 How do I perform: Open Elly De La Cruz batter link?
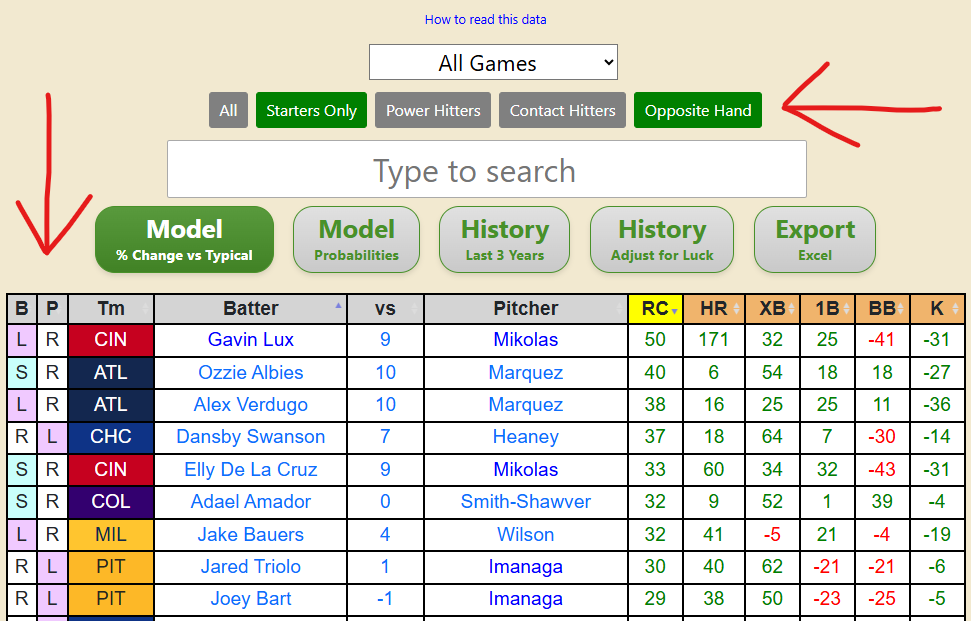pyautogui.click(x=251, y=470)
